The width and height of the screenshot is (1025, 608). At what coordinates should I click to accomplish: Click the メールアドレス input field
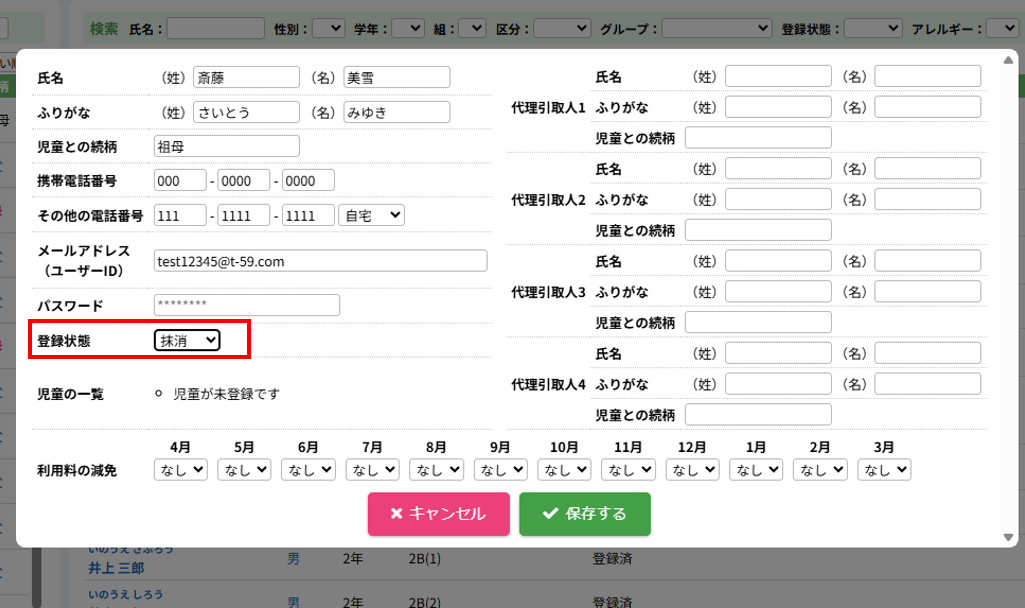[320, 261]
